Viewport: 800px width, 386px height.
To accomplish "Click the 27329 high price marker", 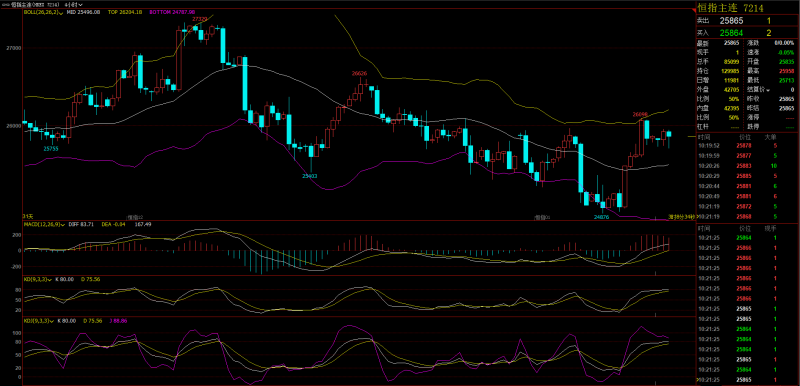I will click(x=199, y=19).
